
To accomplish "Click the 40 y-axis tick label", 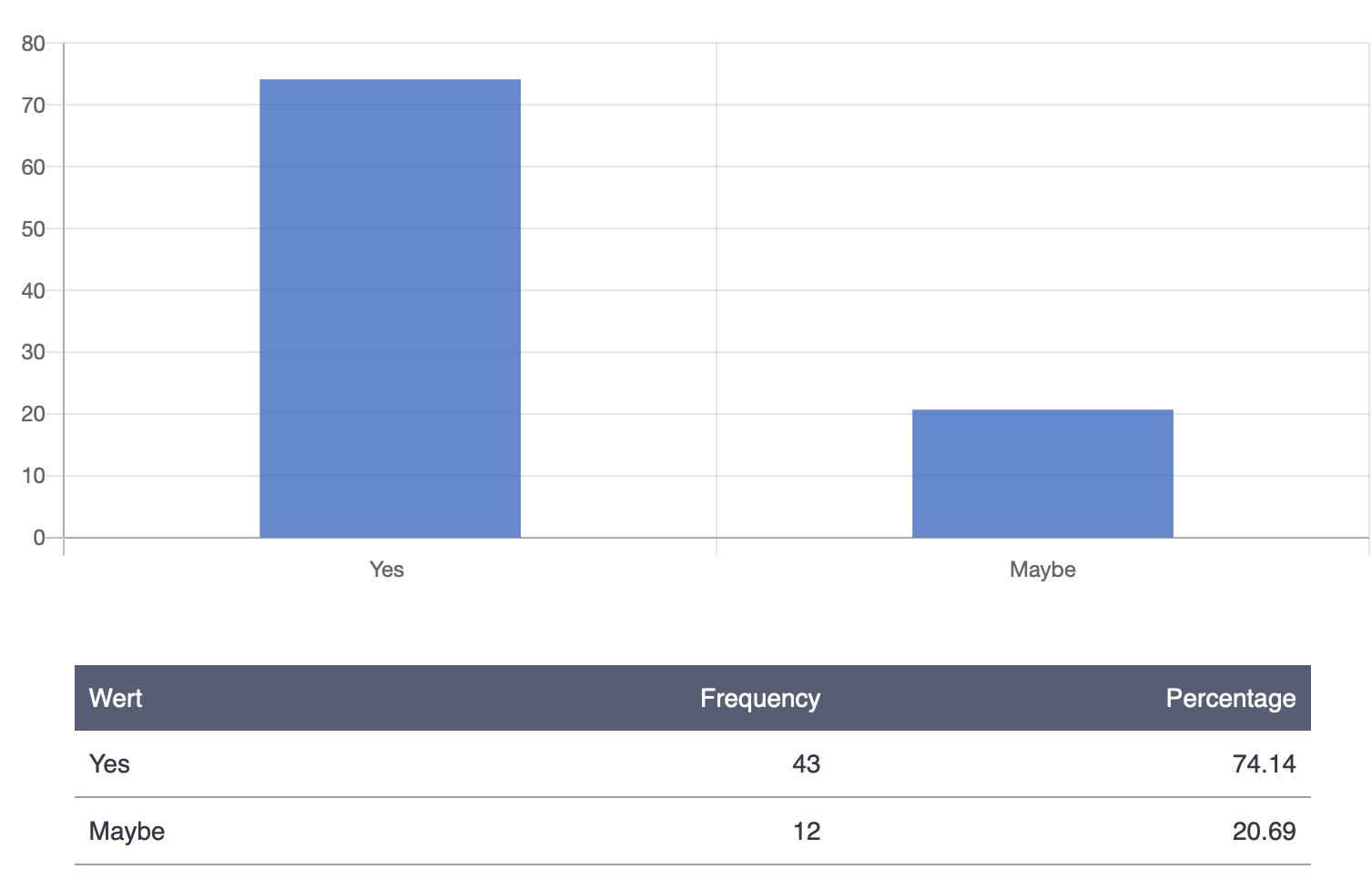I will pyautogui.click(x=34, y=291).
